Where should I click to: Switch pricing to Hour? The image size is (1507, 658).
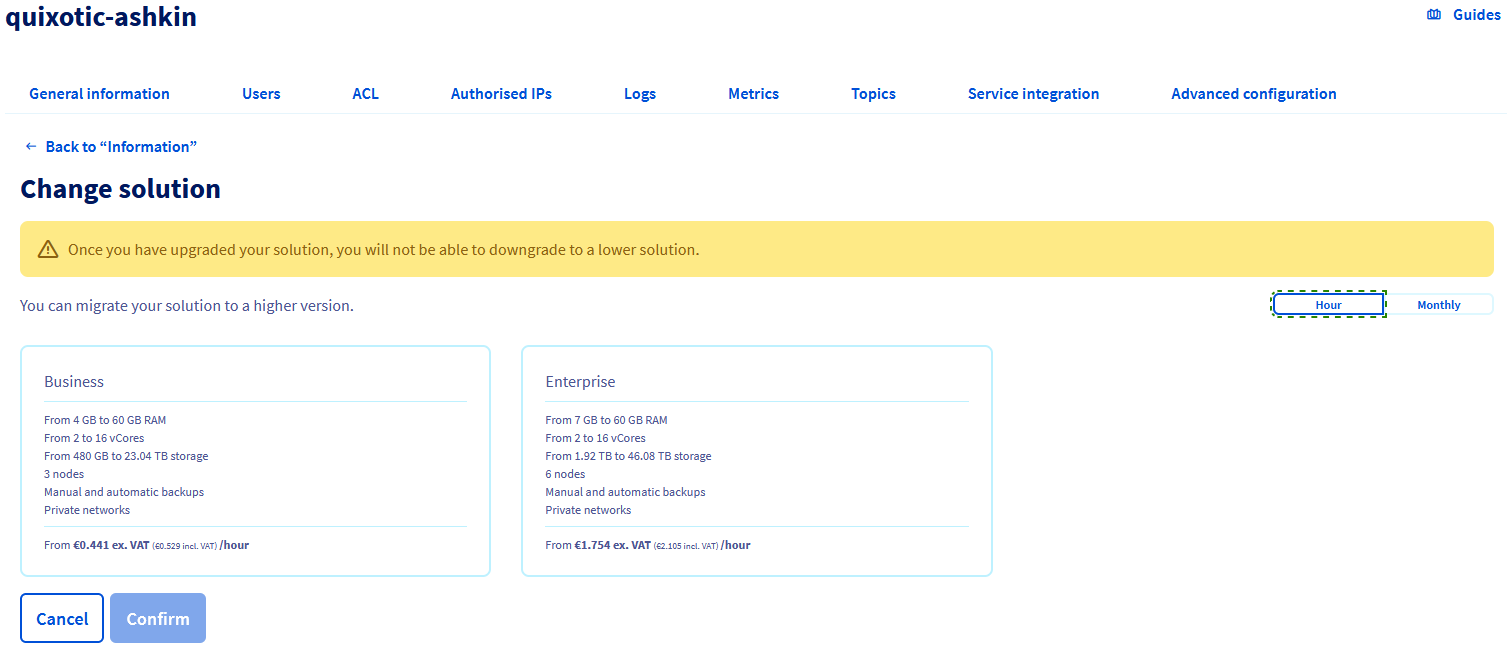[x=1328, y=305]
